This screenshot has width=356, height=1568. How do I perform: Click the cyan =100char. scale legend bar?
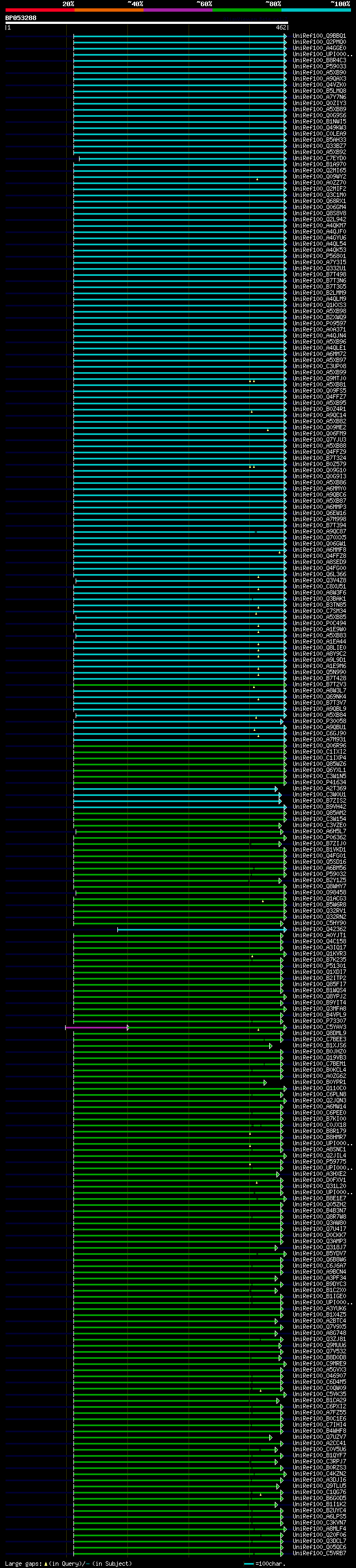tap(248, 1564)
